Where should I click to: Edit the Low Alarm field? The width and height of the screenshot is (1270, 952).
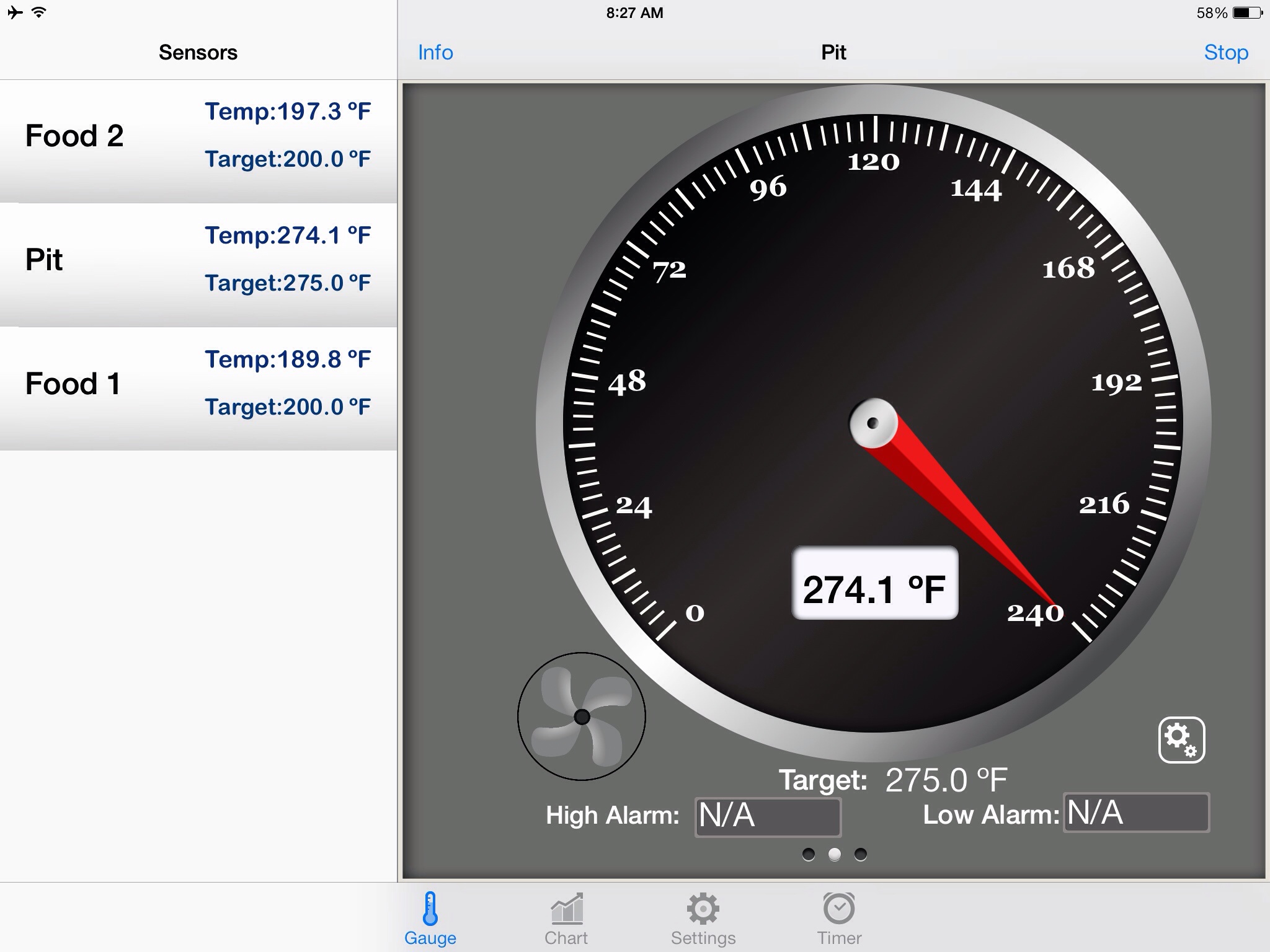(1136, 813)
